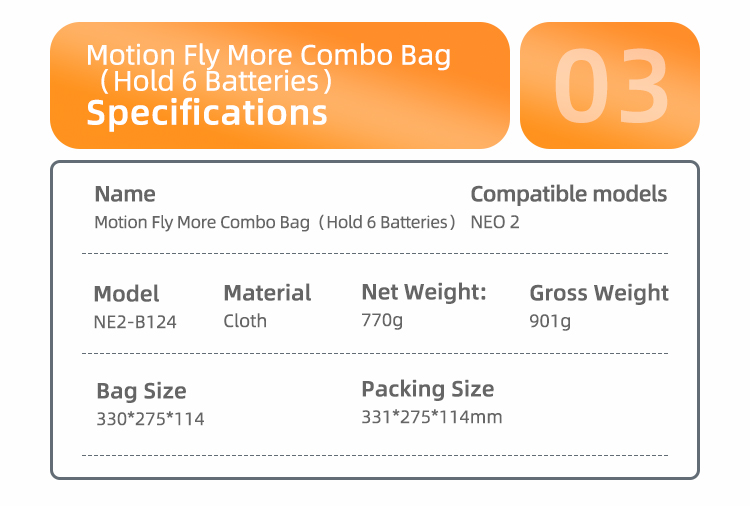Viewport: 750px width, 506px height.
Task: Click the "Cloth" material value
Action: click(x=245, y=321)
